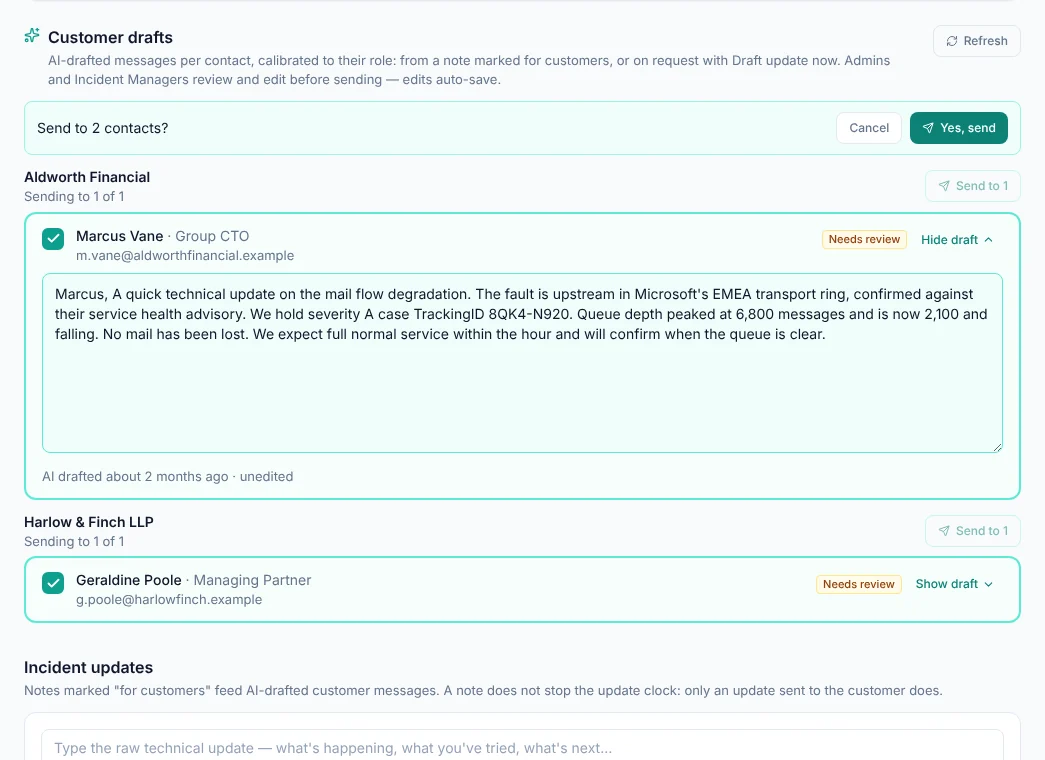Screen dimensions: 1045x760
Task: Click Send to 1 for Harlow & Finch LLP
Action: pos(972,531)
